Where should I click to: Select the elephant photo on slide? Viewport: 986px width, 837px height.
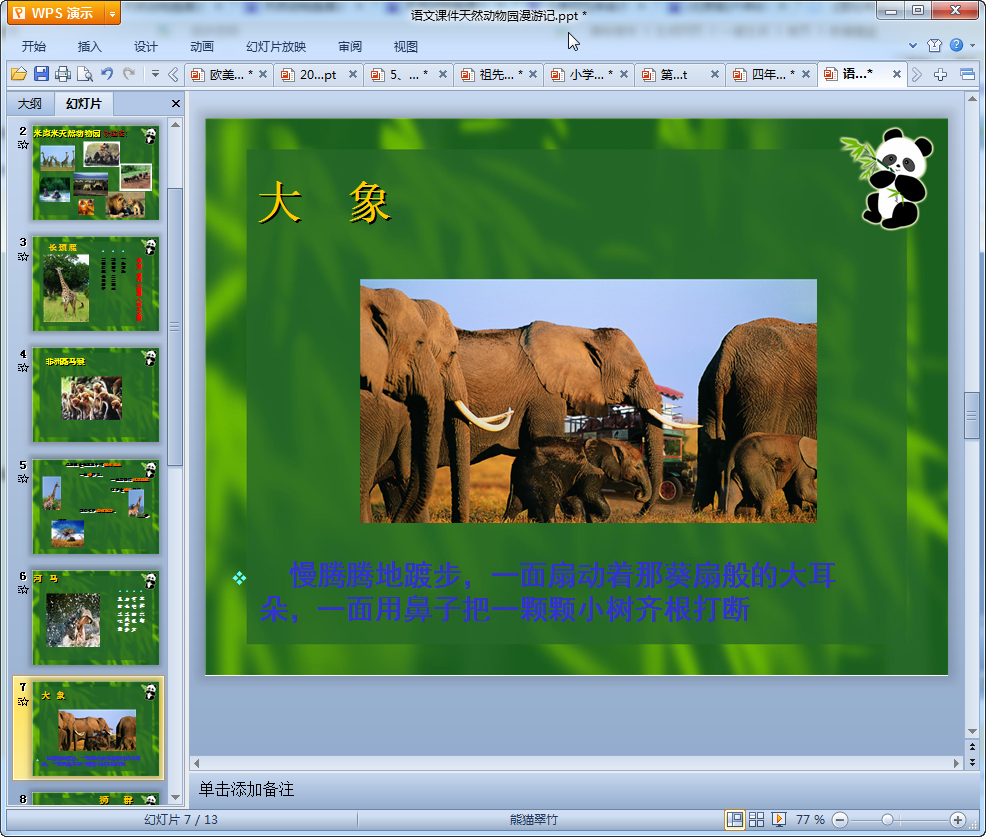(588, 401)
